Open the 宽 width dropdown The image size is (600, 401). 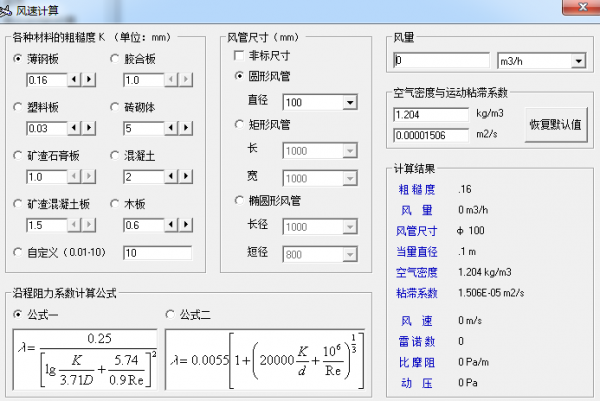350,178
